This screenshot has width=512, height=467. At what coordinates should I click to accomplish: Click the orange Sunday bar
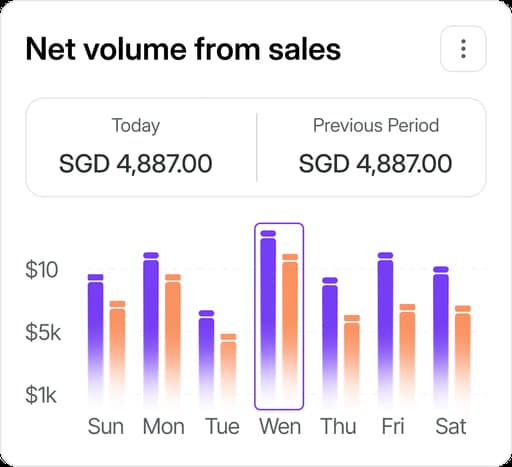(x=117, y=355)
